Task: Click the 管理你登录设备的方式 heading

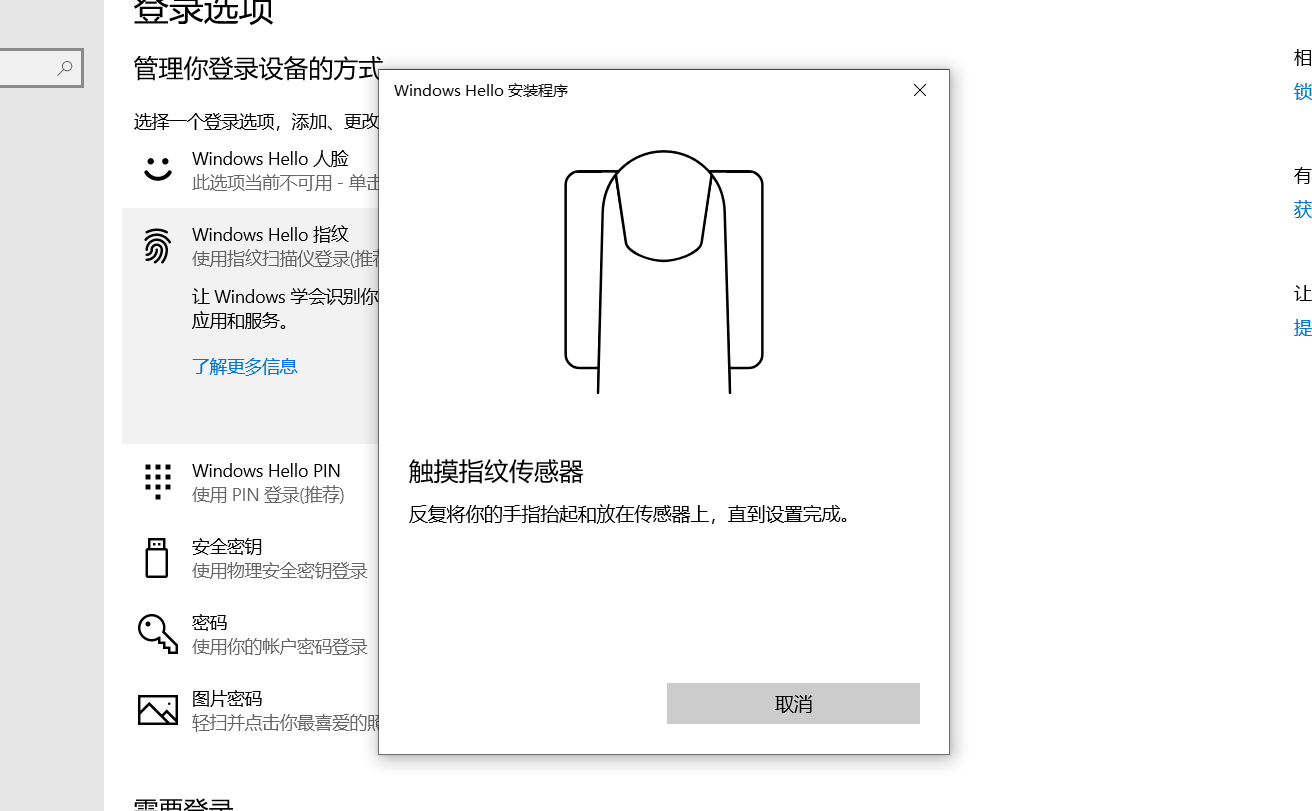Action: 258,69
